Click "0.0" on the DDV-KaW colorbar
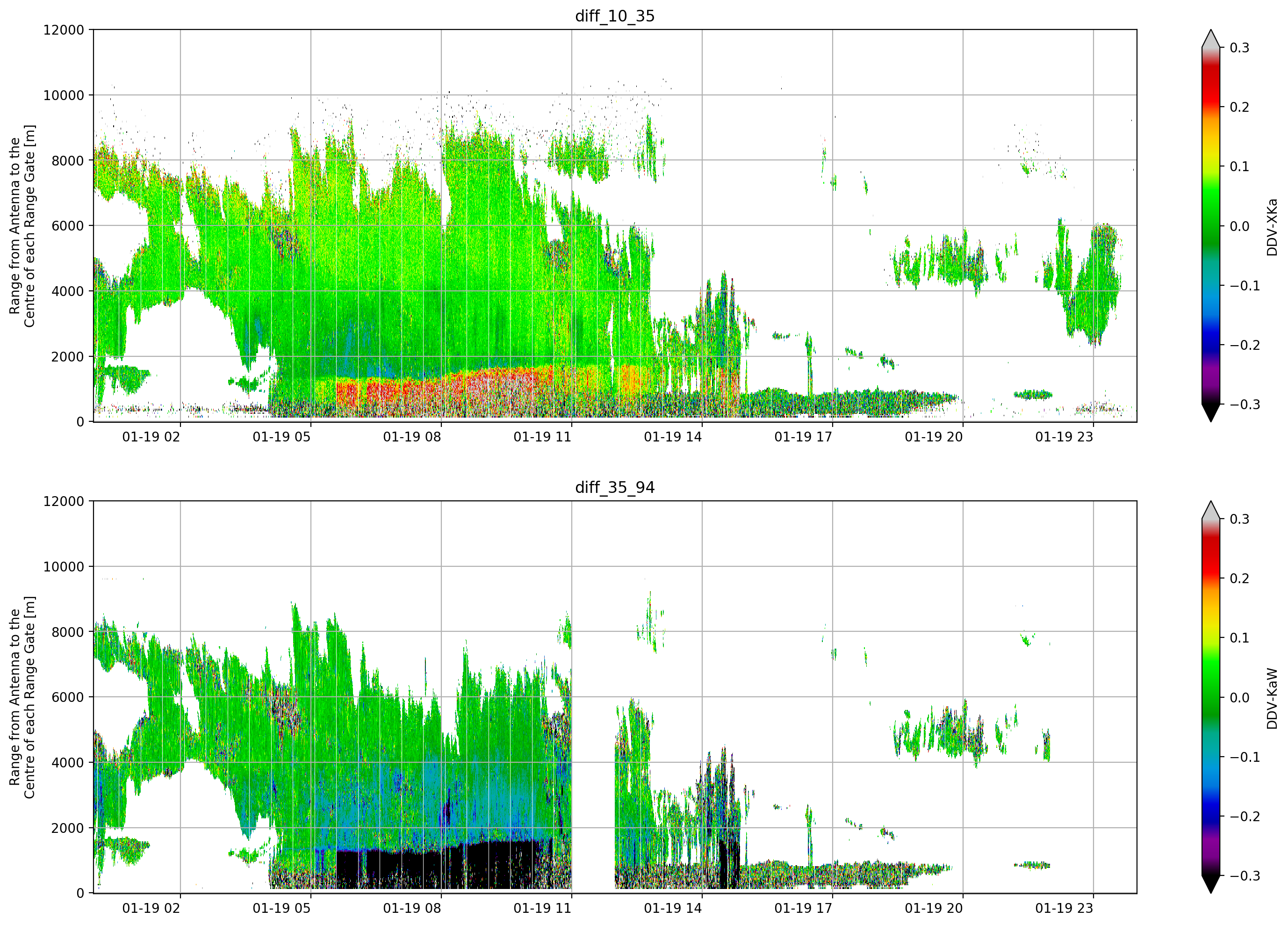1288x925 pixels. point(1240,698)
